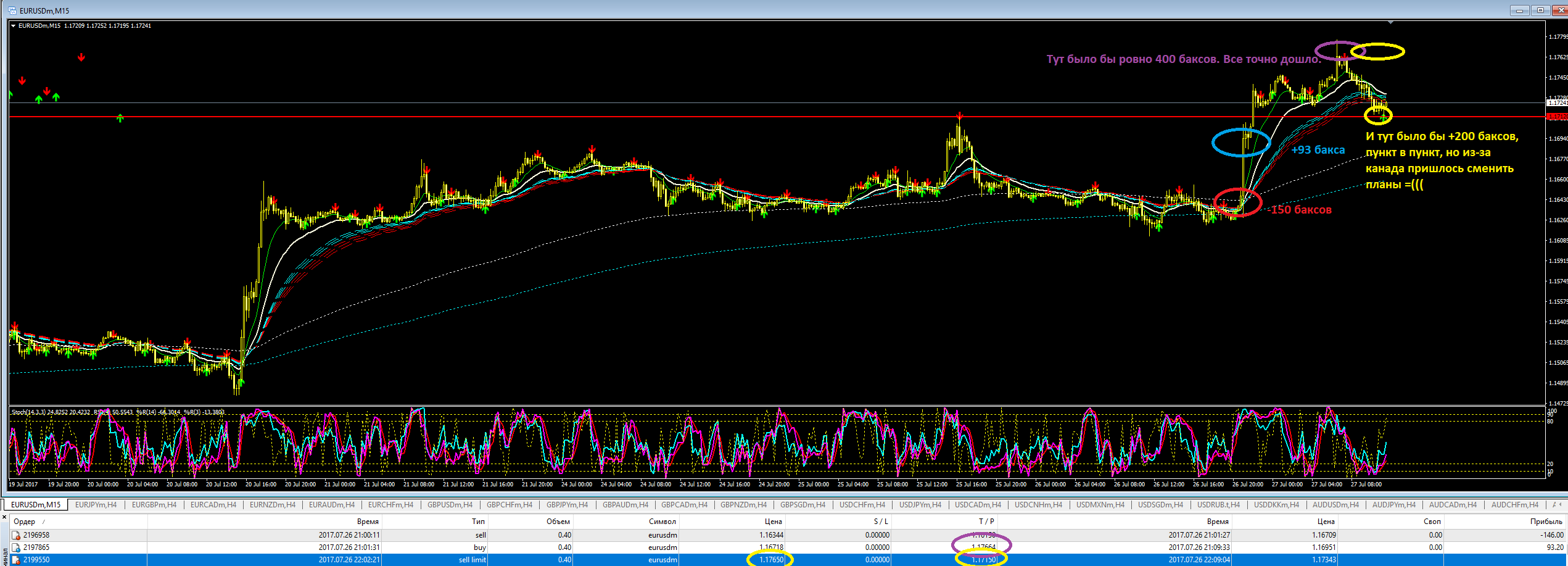Viewport: 1568px width, 566px height.
Task: Click the chart window icon in title bar
Action: pyautogui.click(x=12, y=10)
